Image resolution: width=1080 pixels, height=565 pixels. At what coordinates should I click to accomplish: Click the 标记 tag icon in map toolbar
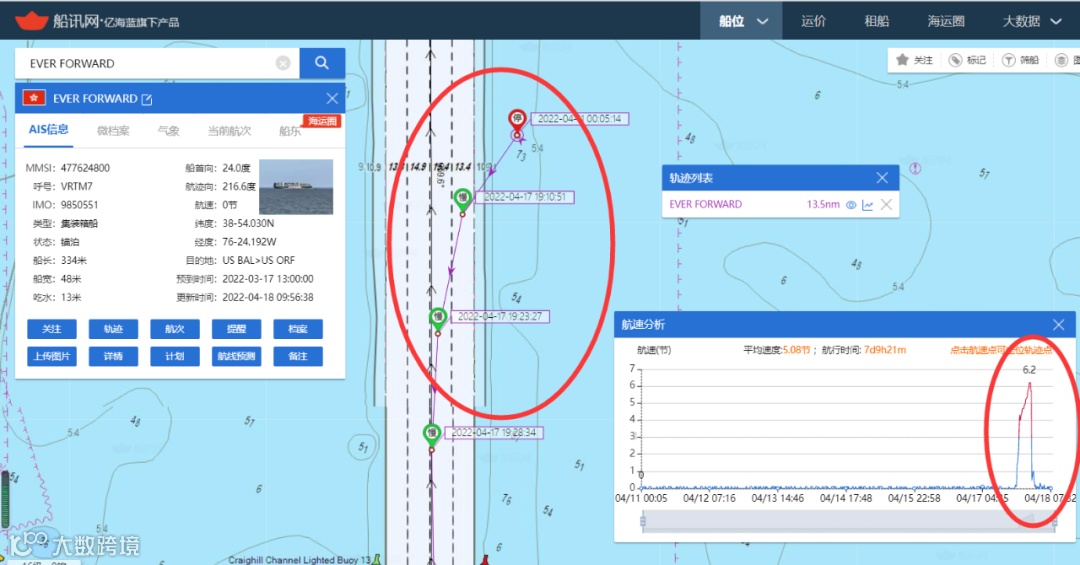(955, 61)
